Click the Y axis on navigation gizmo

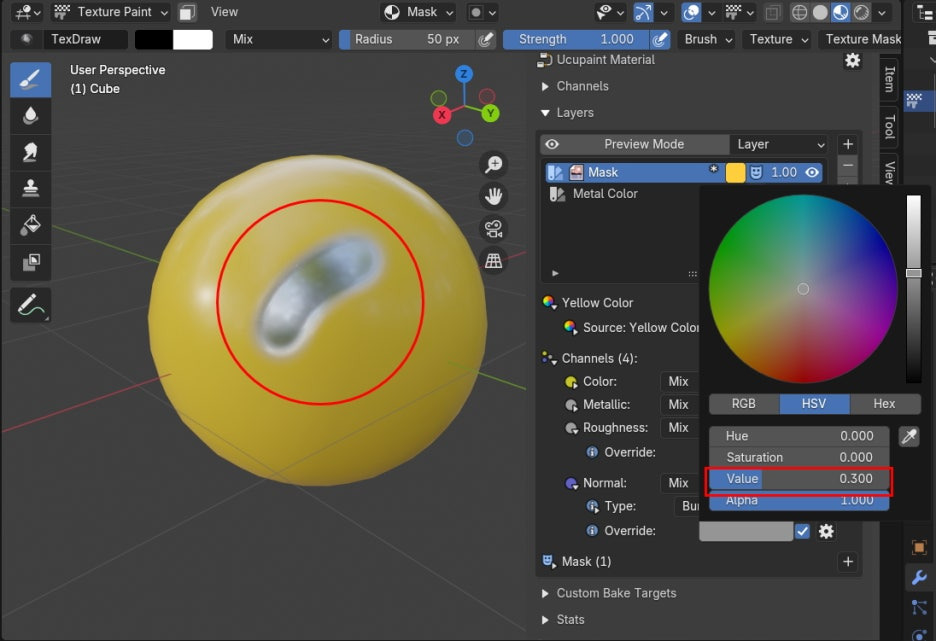click(x=490, y=113)
